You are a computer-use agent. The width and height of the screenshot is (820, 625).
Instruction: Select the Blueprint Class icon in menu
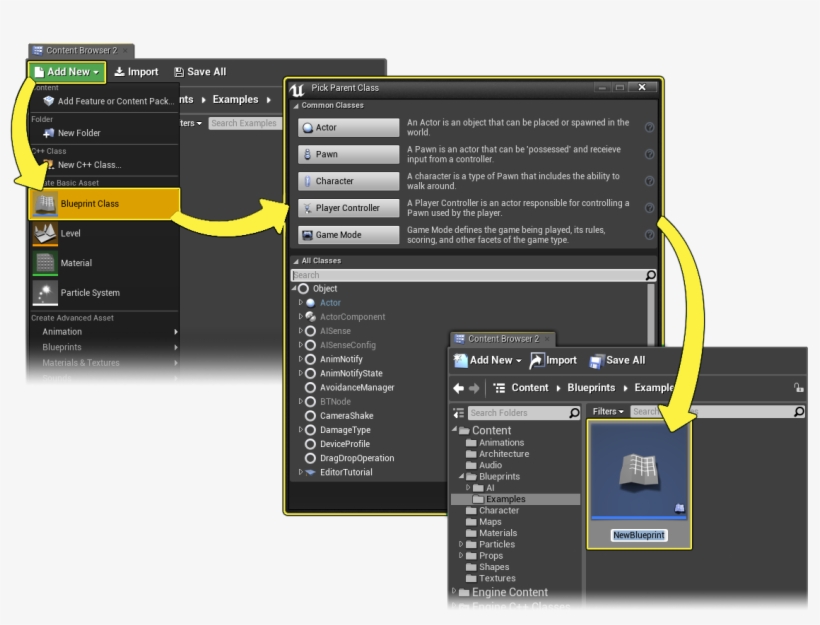pyautogui.click(x=46, y=204)
